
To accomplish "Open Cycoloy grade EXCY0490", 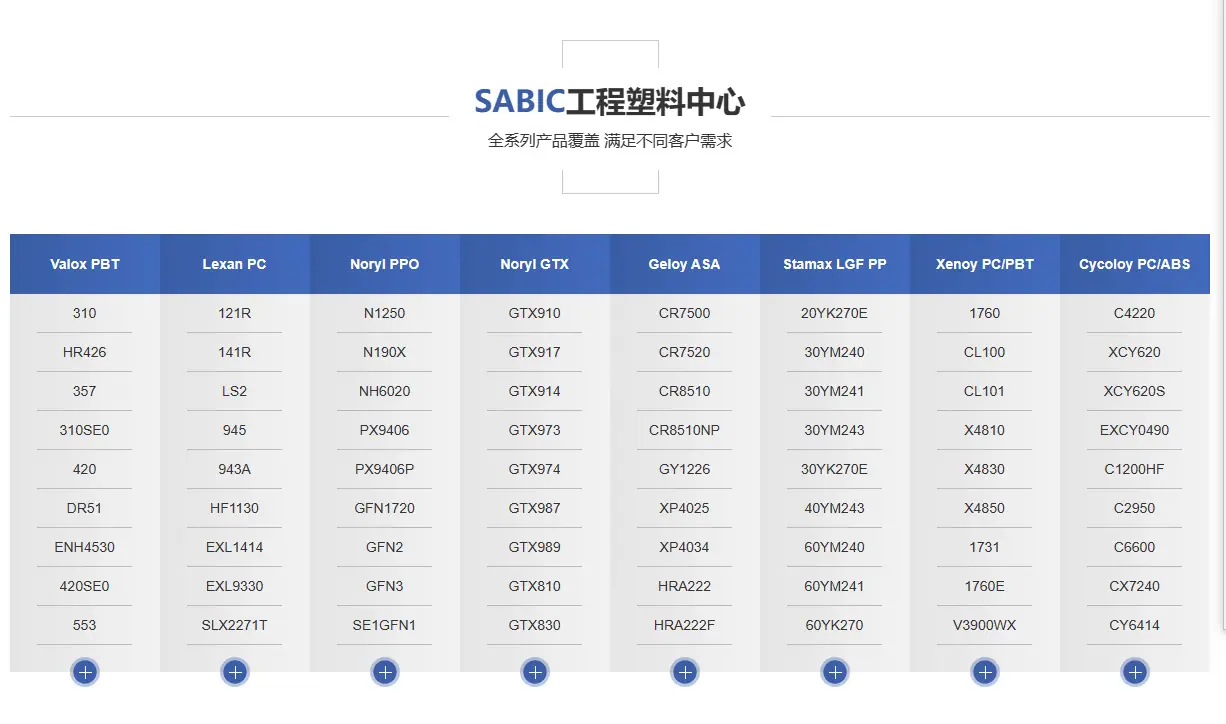I will (x=1135, y=430).
